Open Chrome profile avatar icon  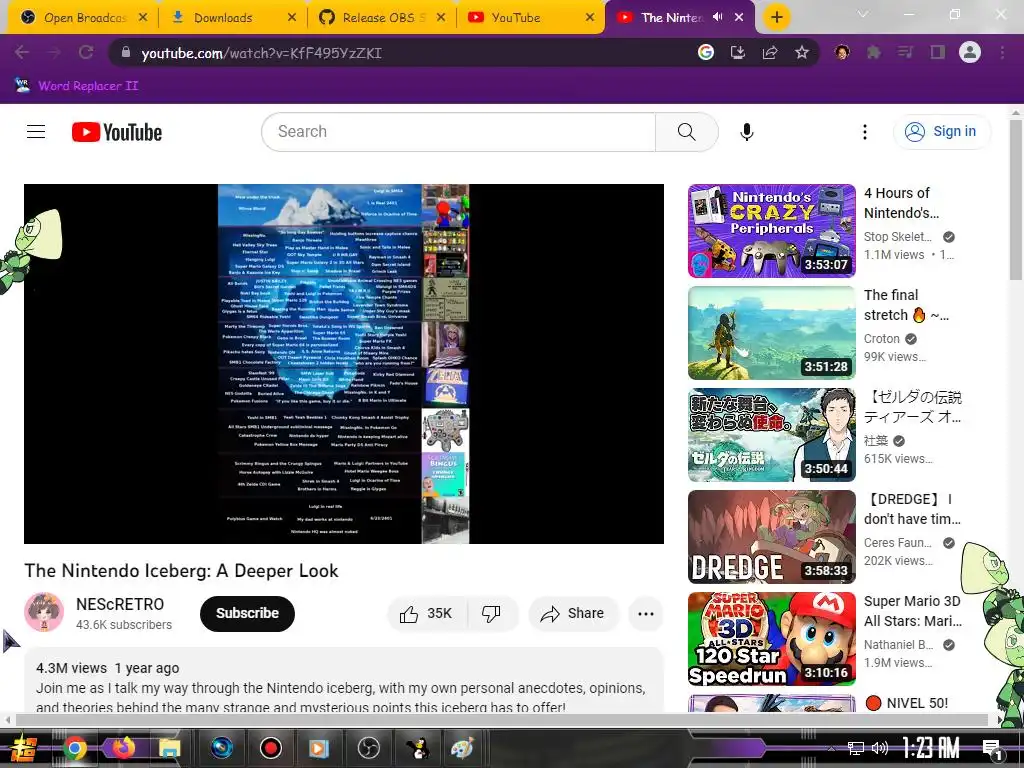click(970, 52)
